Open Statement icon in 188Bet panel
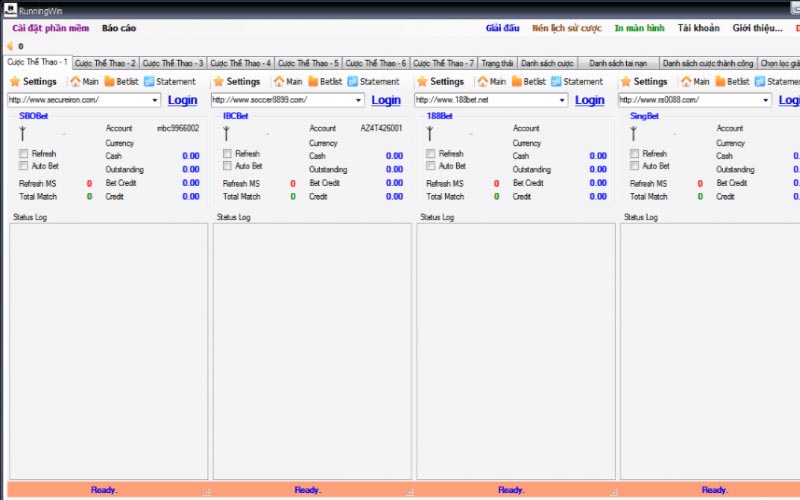Image resolution: width=800 pixels, height=500 pixels. pos(557,81)
